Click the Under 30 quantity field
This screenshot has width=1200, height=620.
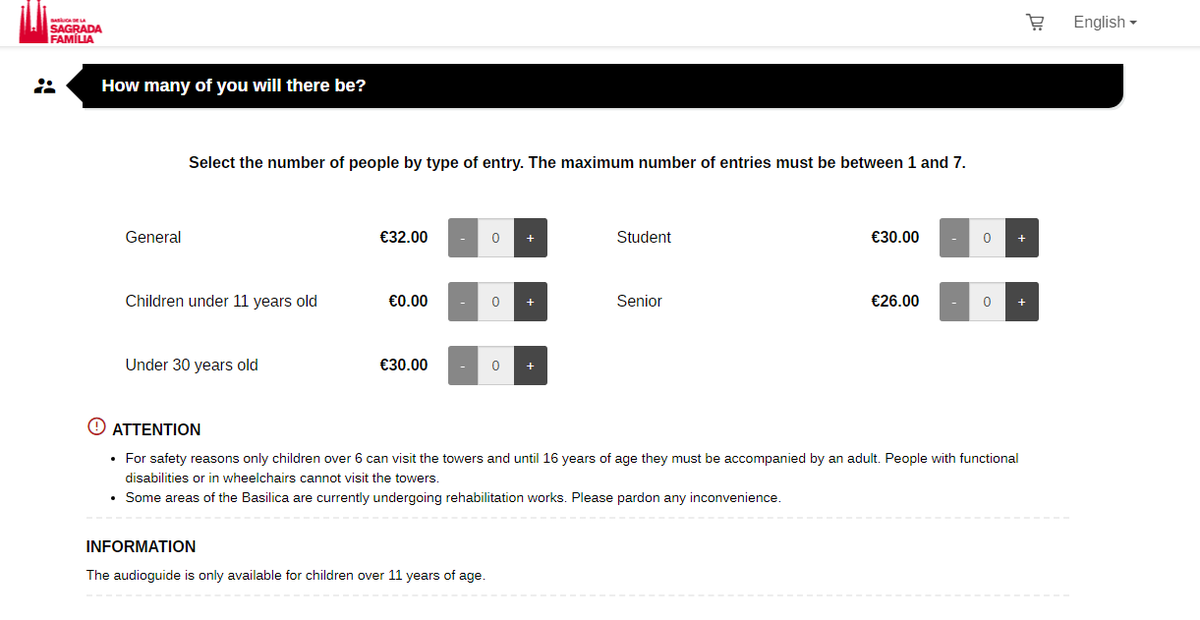click(496, 366)
